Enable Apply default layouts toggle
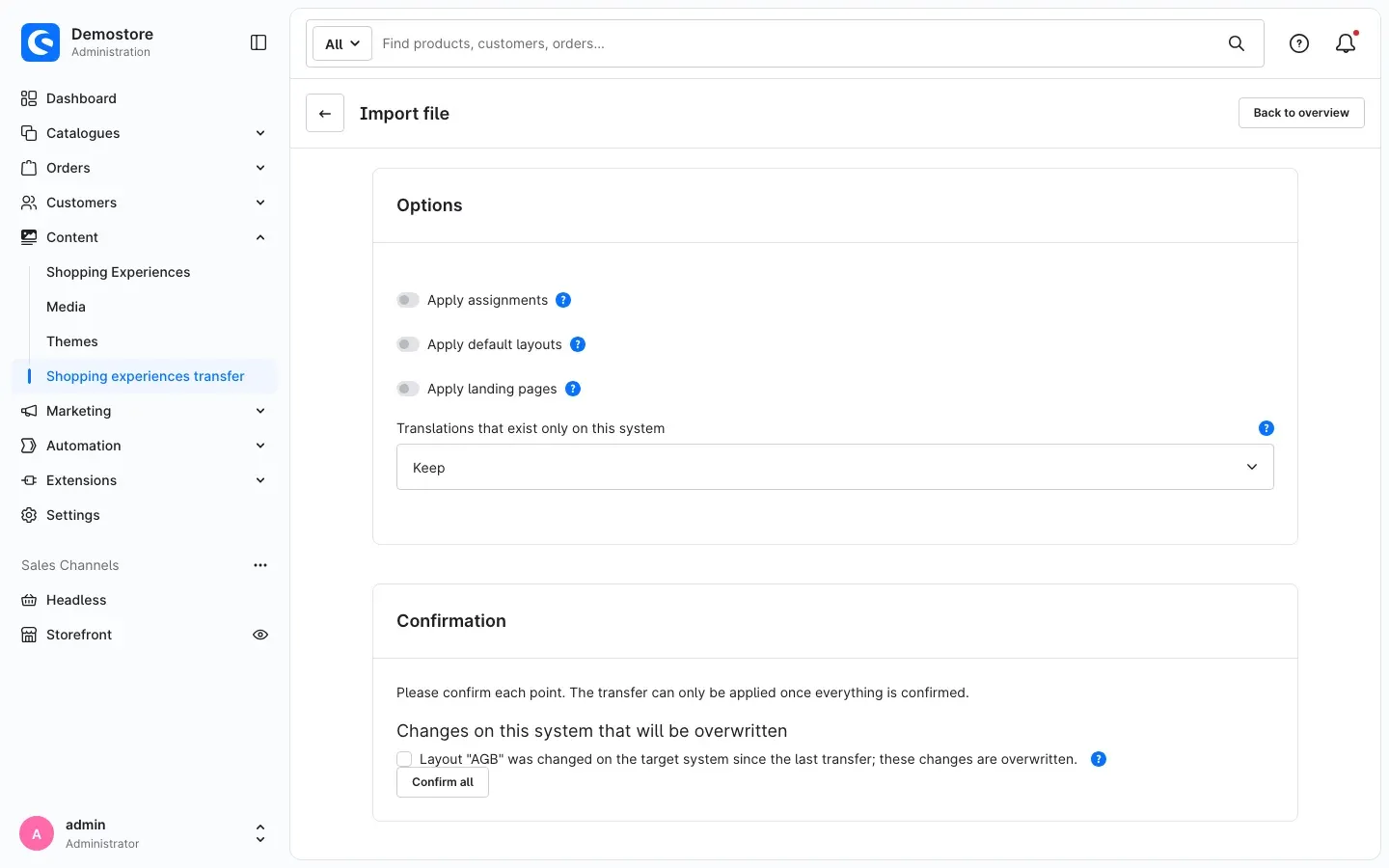This screenshot has height=868, width=1389. pyautogui.click(x=408, y=344)
